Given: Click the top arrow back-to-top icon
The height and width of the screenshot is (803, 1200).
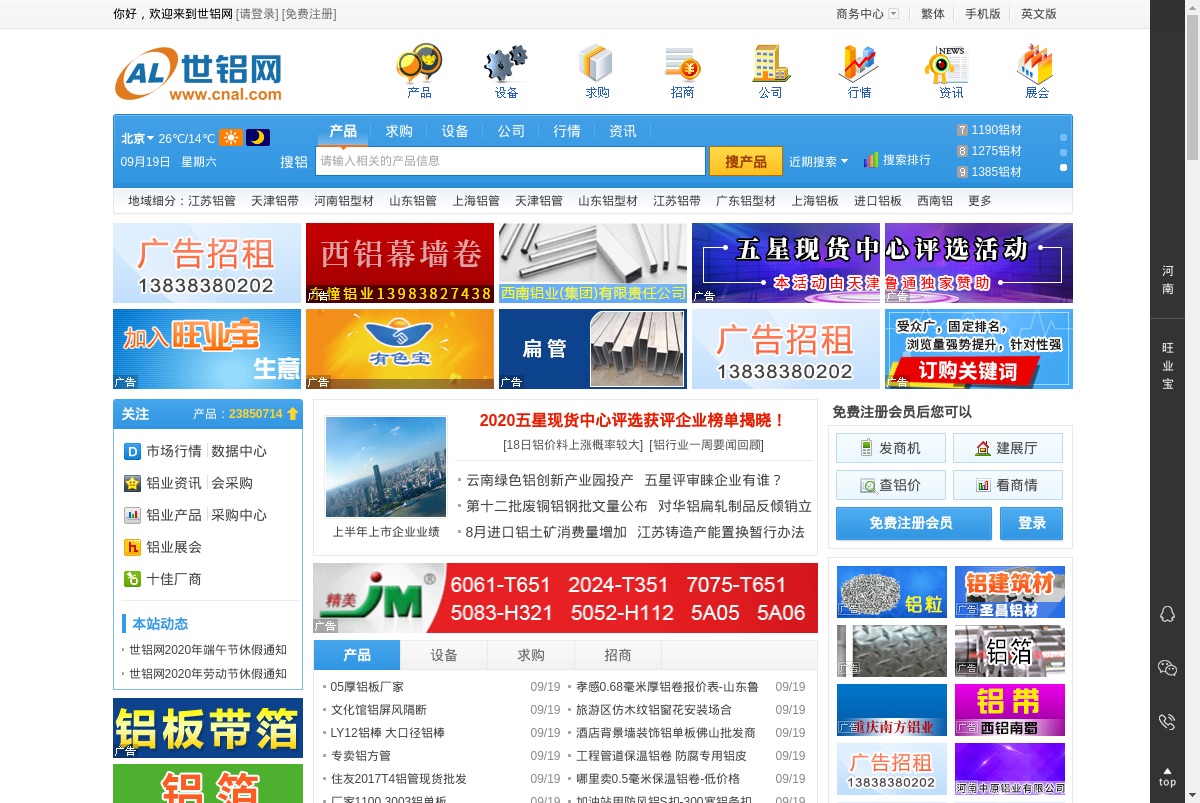Looking at the screenshot, I should click(1167, 776).
